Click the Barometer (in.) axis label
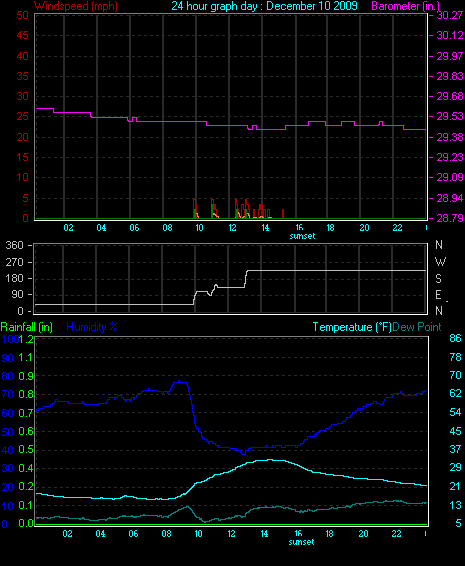Viewport: 465px width, 566px height. coord(405,6)
